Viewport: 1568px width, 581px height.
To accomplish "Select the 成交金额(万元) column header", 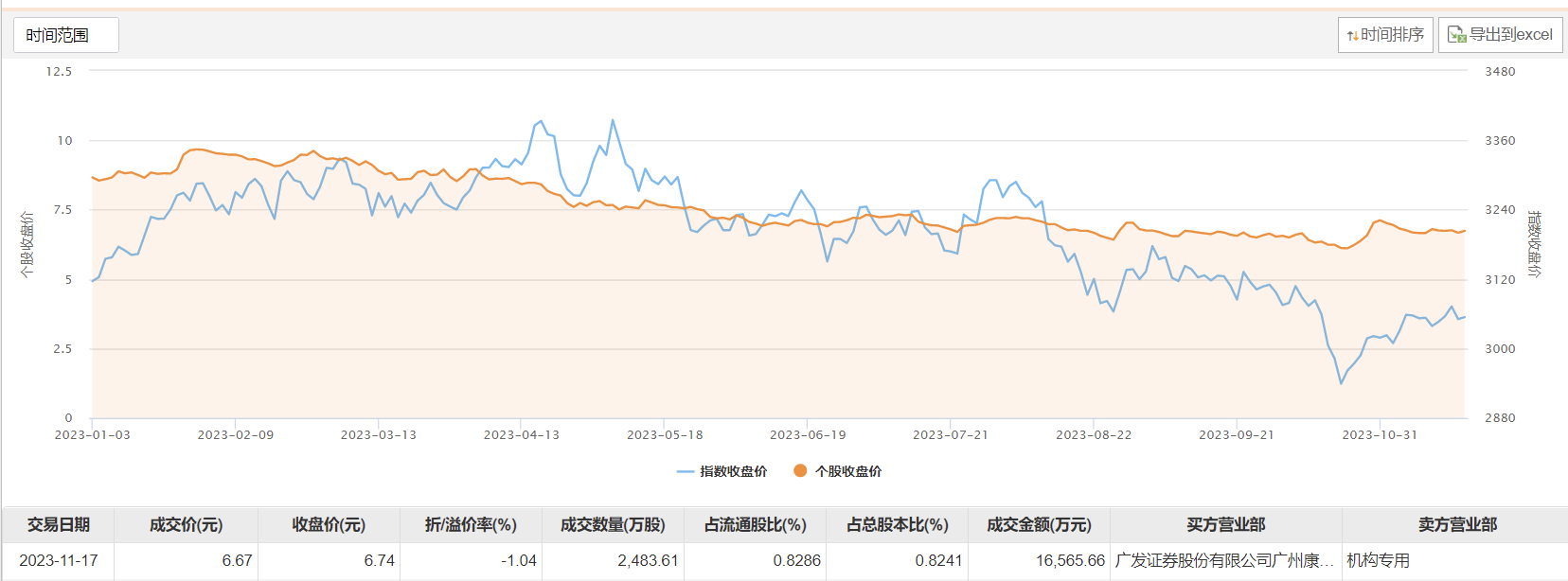I will pos(1039,524).
